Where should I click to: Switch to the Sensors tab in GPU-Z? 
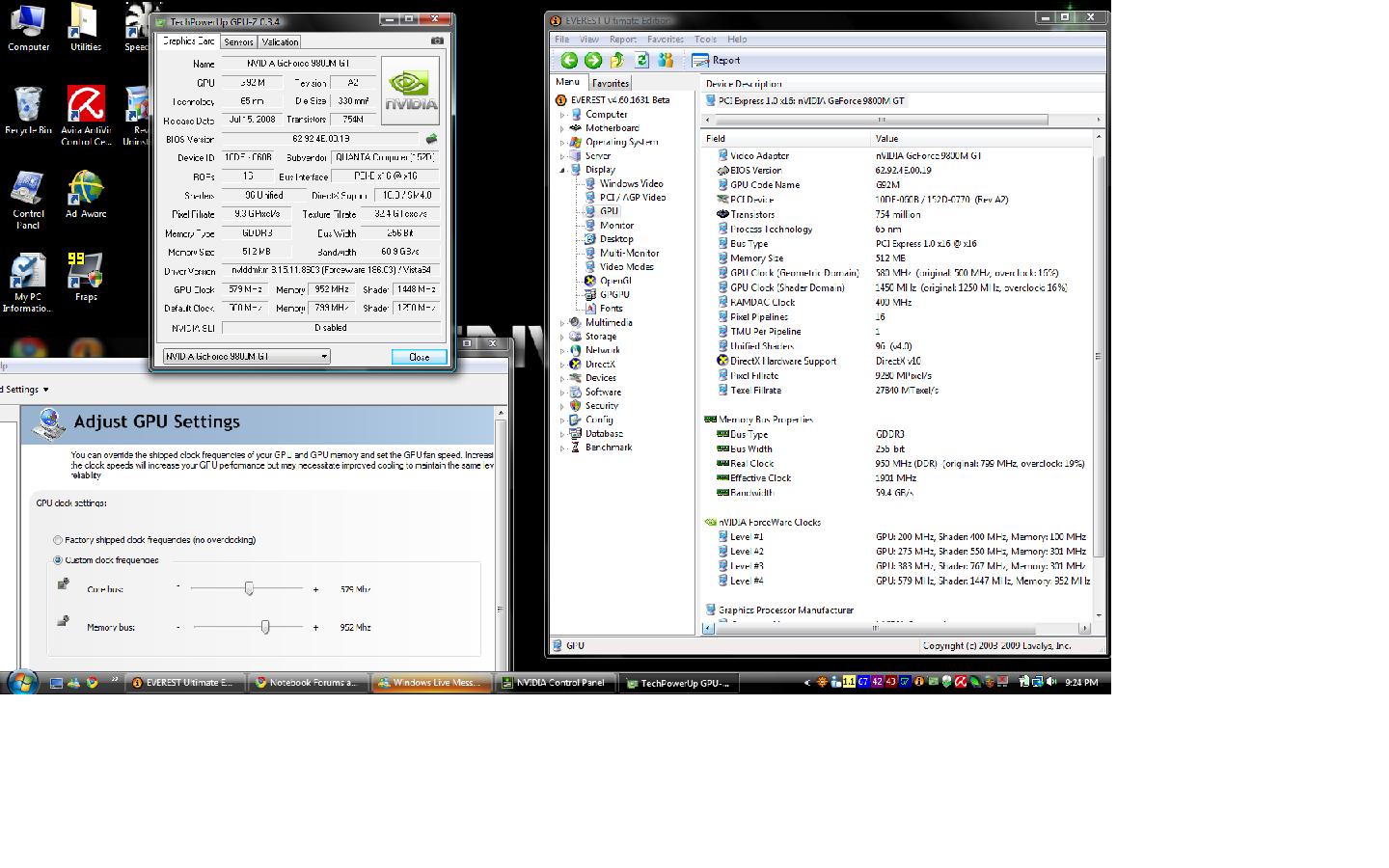click(x=238, y=42)
